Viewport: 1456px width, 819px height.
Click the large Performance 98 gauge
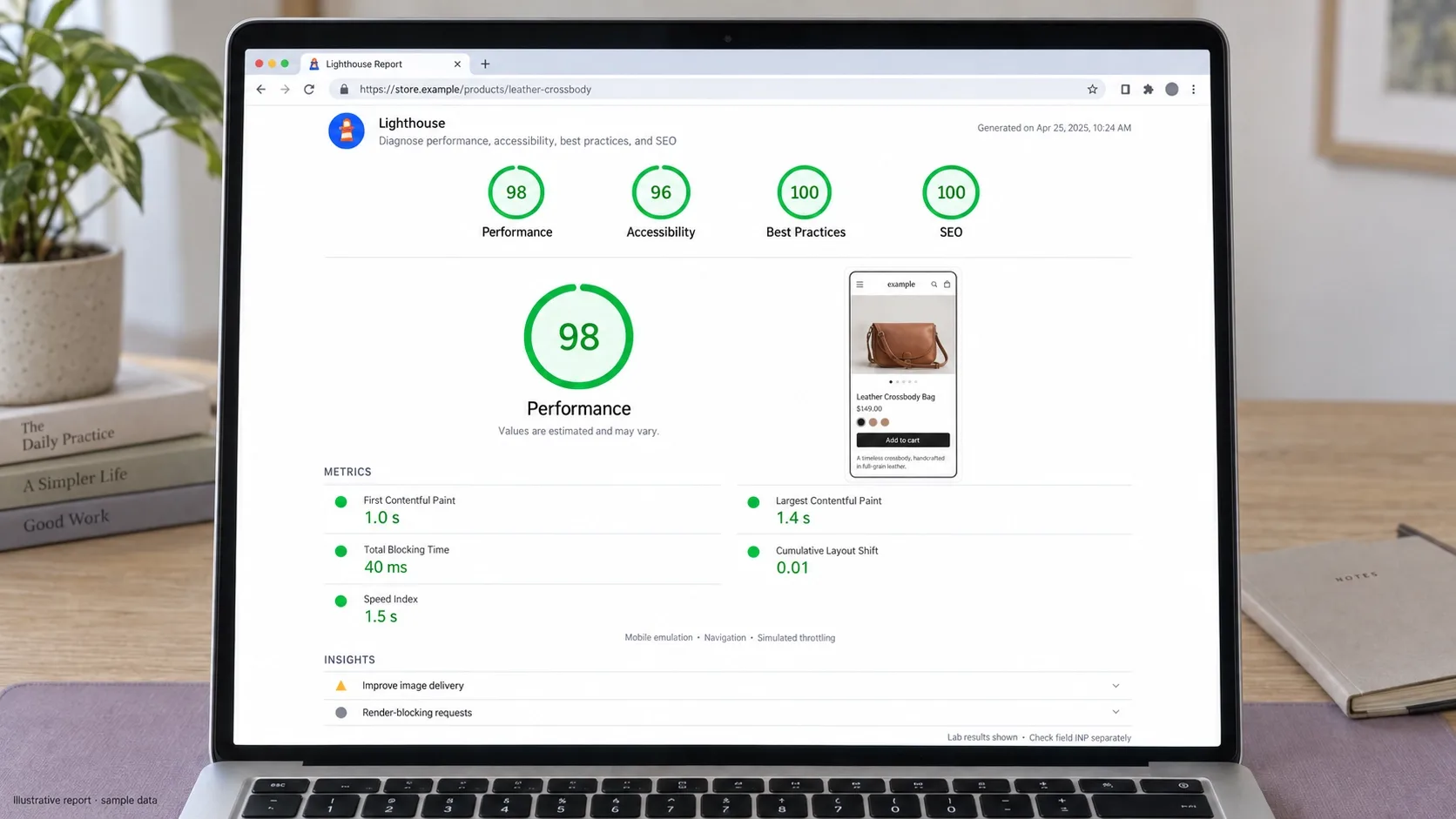(x=578, y=337)
